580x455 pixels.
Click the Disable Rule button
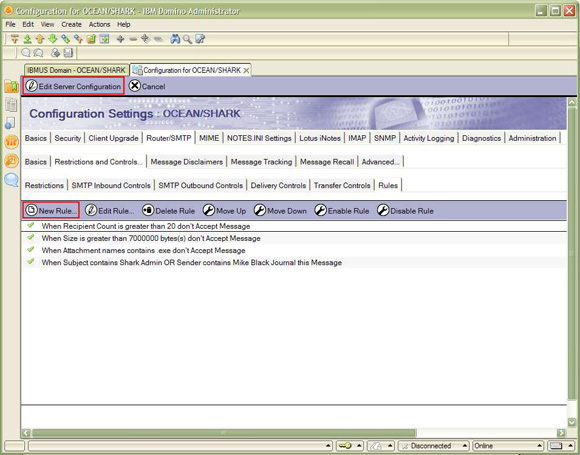pos(405,210)
